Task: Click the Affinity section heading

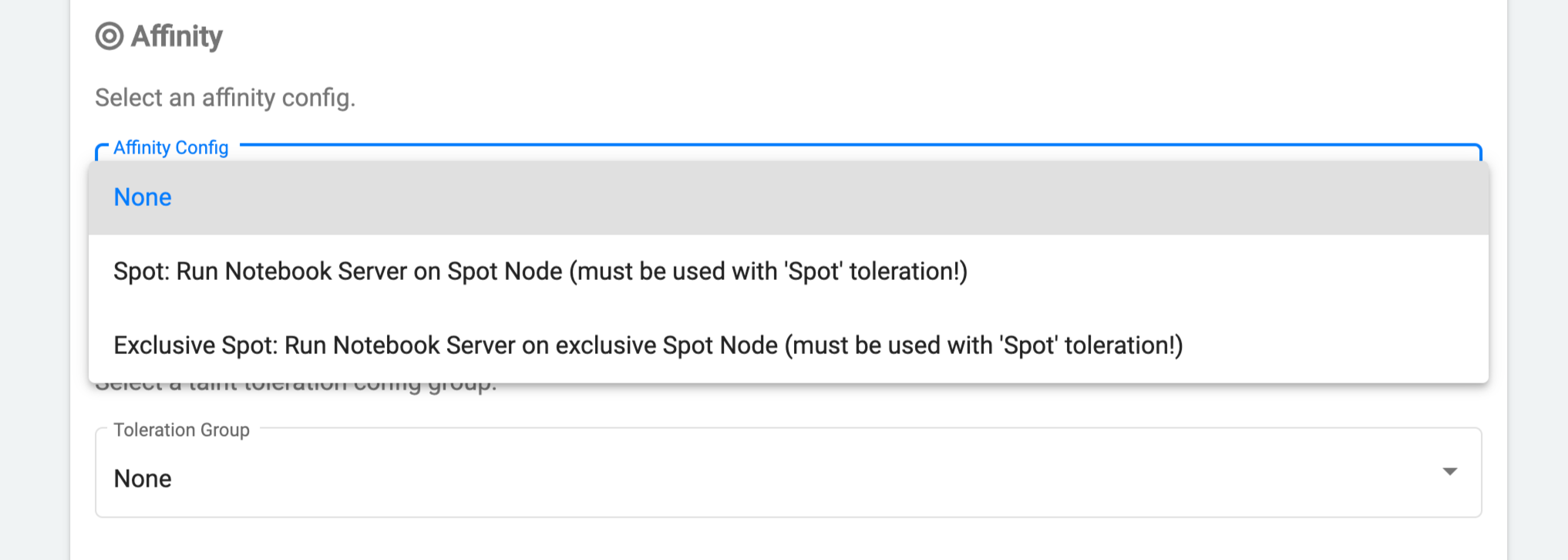Action: (x=175, y=35)
